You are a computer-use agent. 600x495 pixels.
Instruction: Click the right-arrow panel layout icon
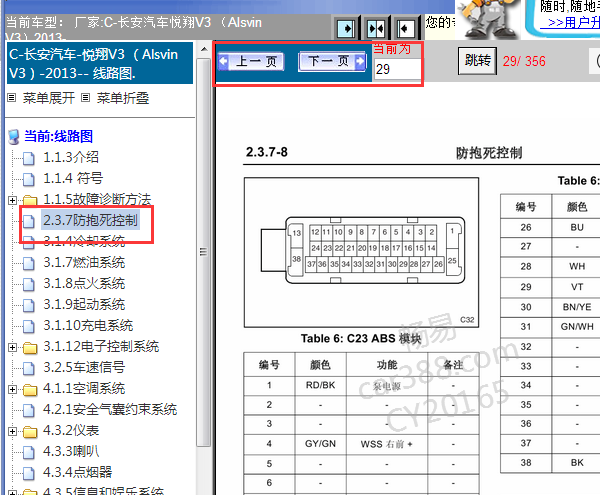coord(346,28)
